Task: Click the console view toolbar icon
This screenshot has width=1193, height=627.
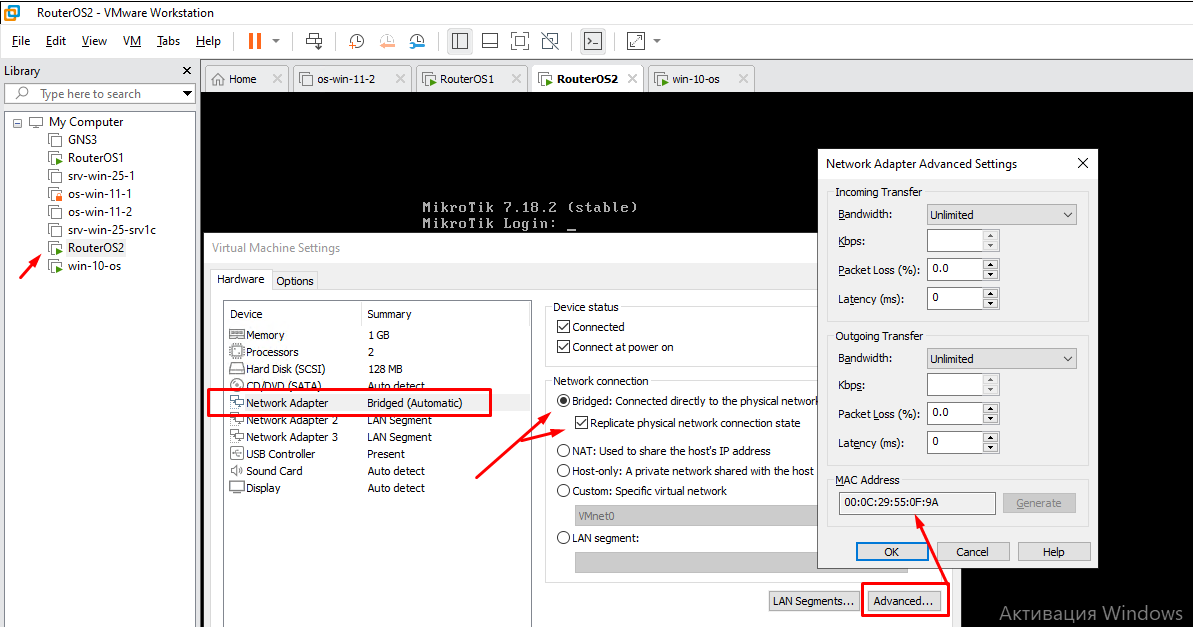Action: click(593, 41)
